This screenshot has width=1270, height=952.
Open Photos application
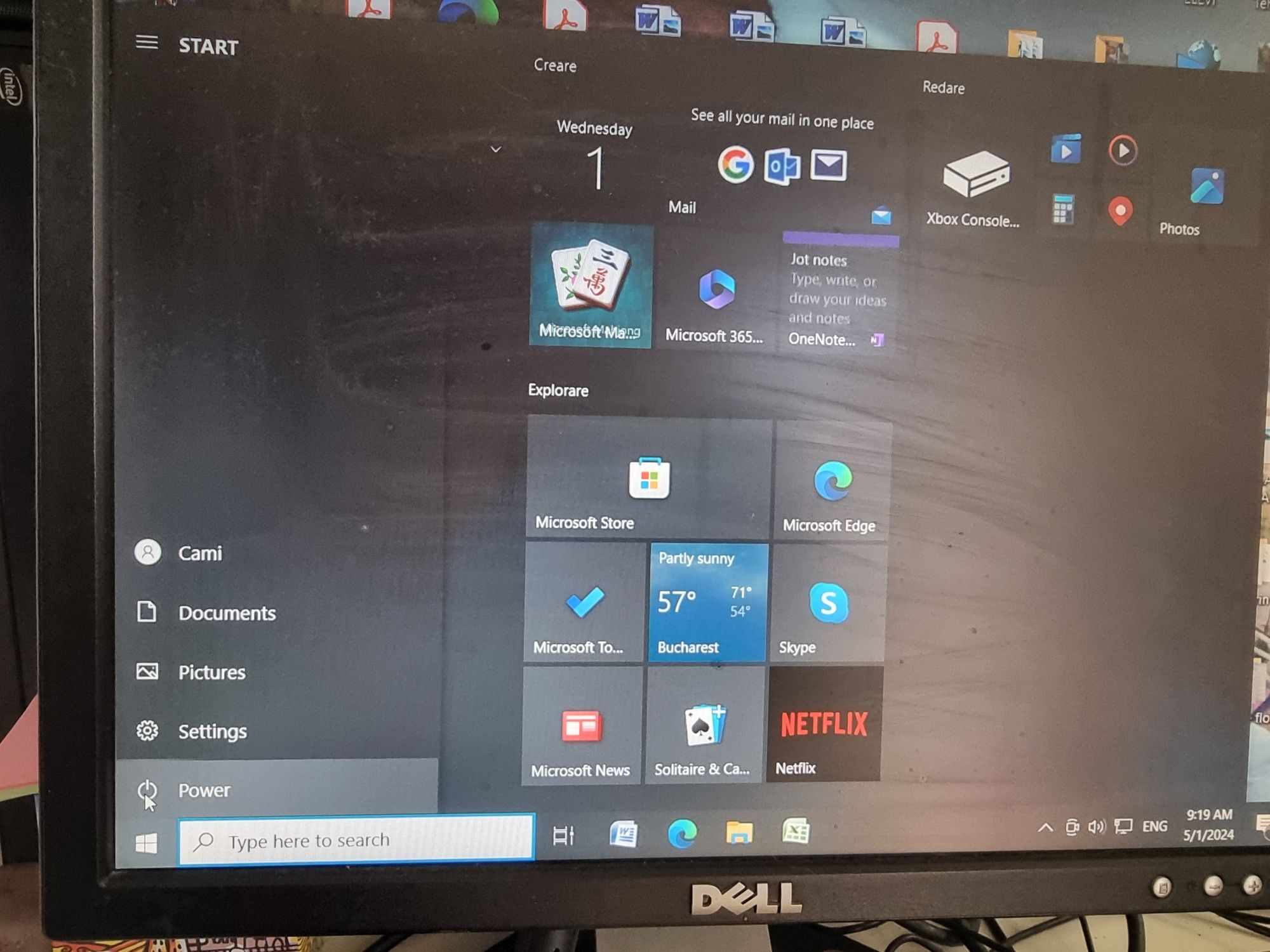tap(1204, 185)
